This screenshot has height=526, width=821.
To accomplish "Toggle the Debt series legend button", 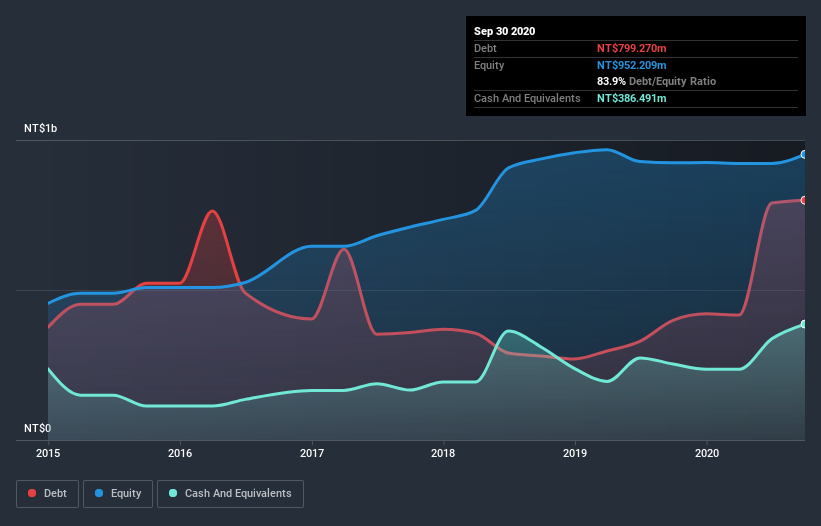I will pos(48,494).
